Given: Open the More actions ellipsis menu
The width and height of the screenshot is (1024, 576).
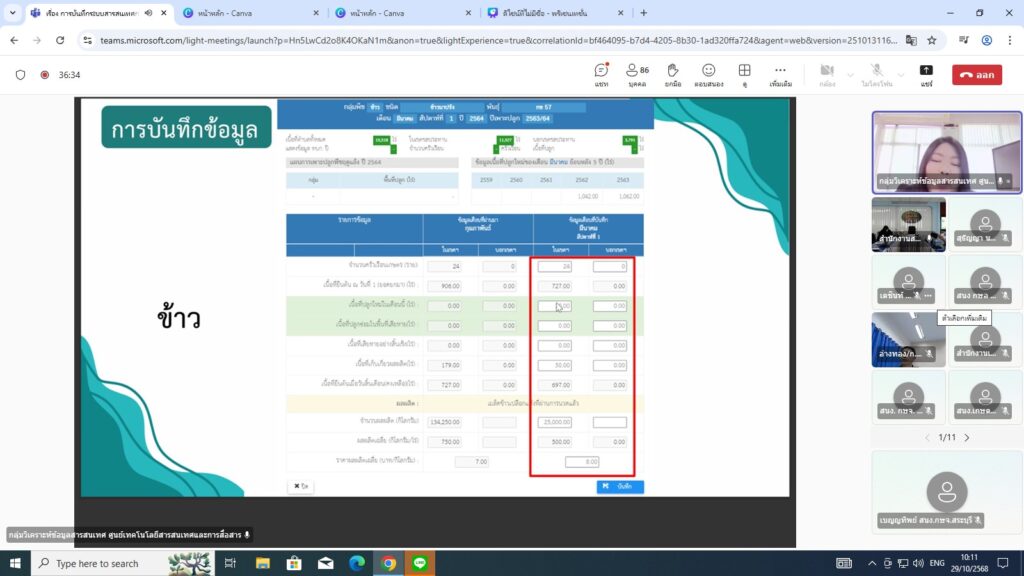Looking at the screenshot, I should coord(781,74).
